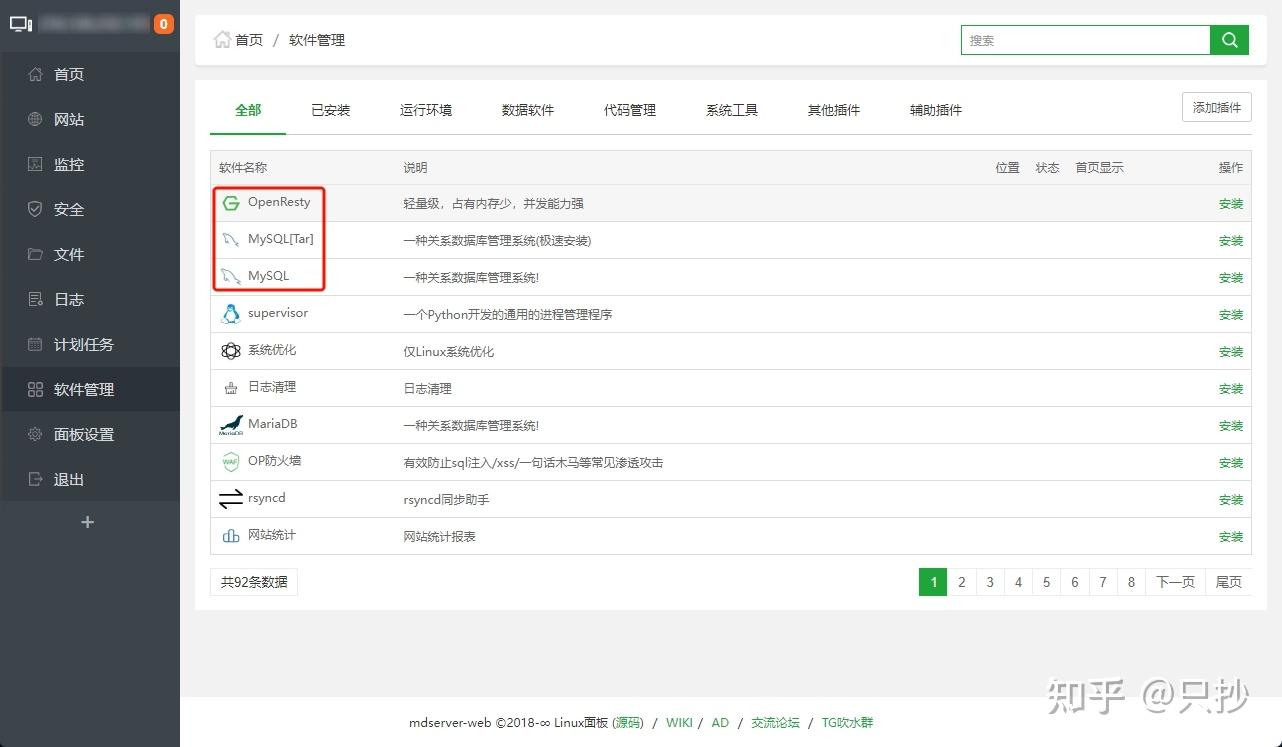This screenshot has height=747, width=1282.
Task: Click 安装 link for MariaDB
Action: [1230, 425]
